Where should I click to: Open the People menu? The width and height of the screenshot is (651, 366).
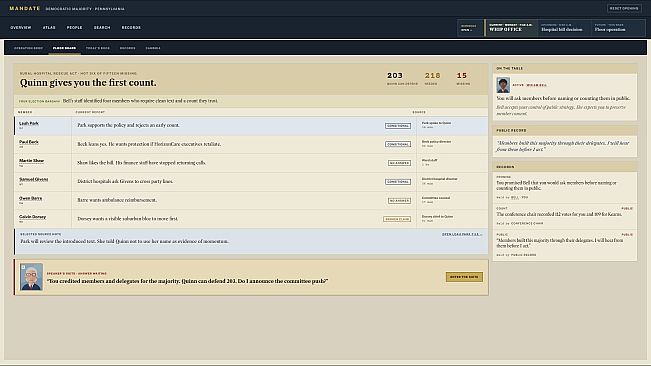(74, 27)
